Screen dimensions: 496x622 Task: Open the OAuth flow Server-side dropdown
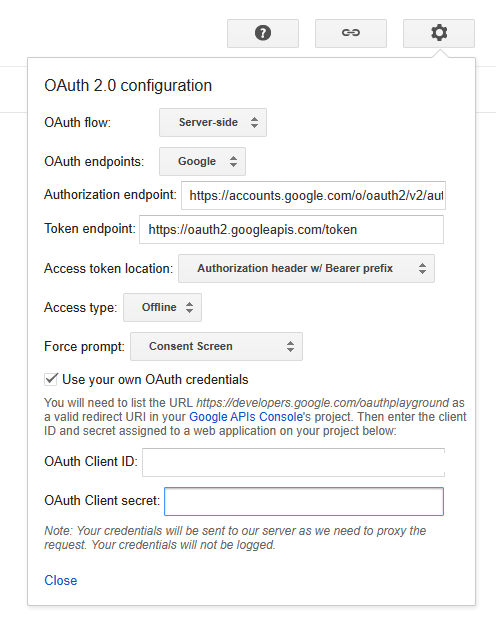click(213, 123)
